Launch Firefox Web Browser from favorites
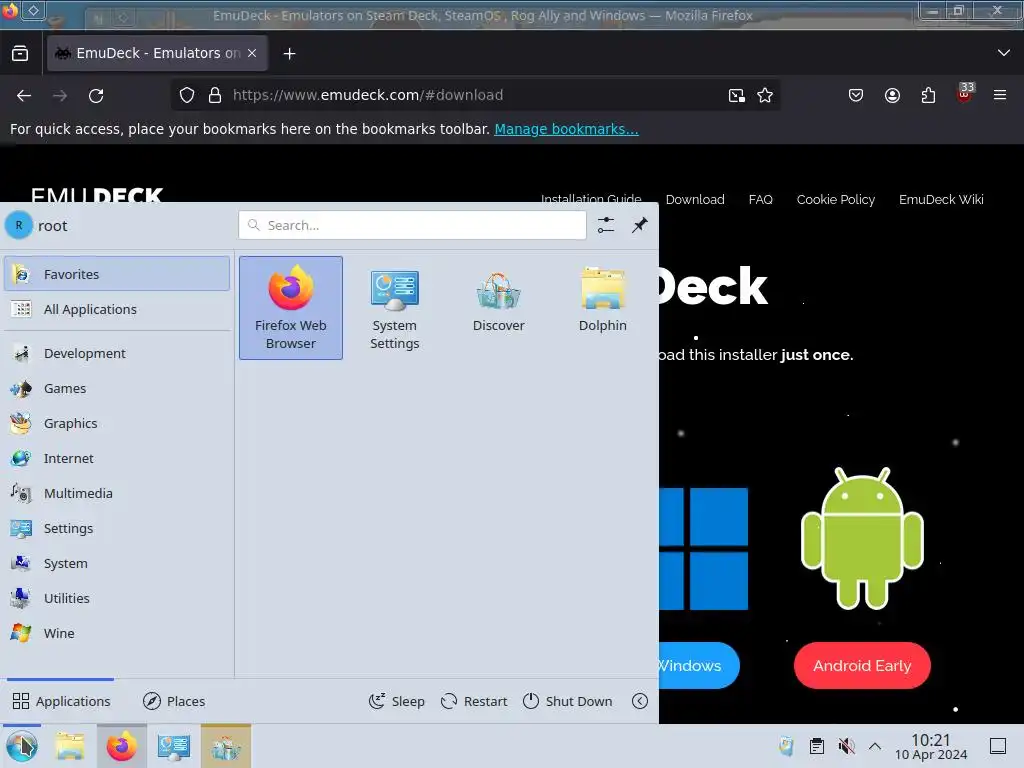The image size is (1024, 768). 291,308
